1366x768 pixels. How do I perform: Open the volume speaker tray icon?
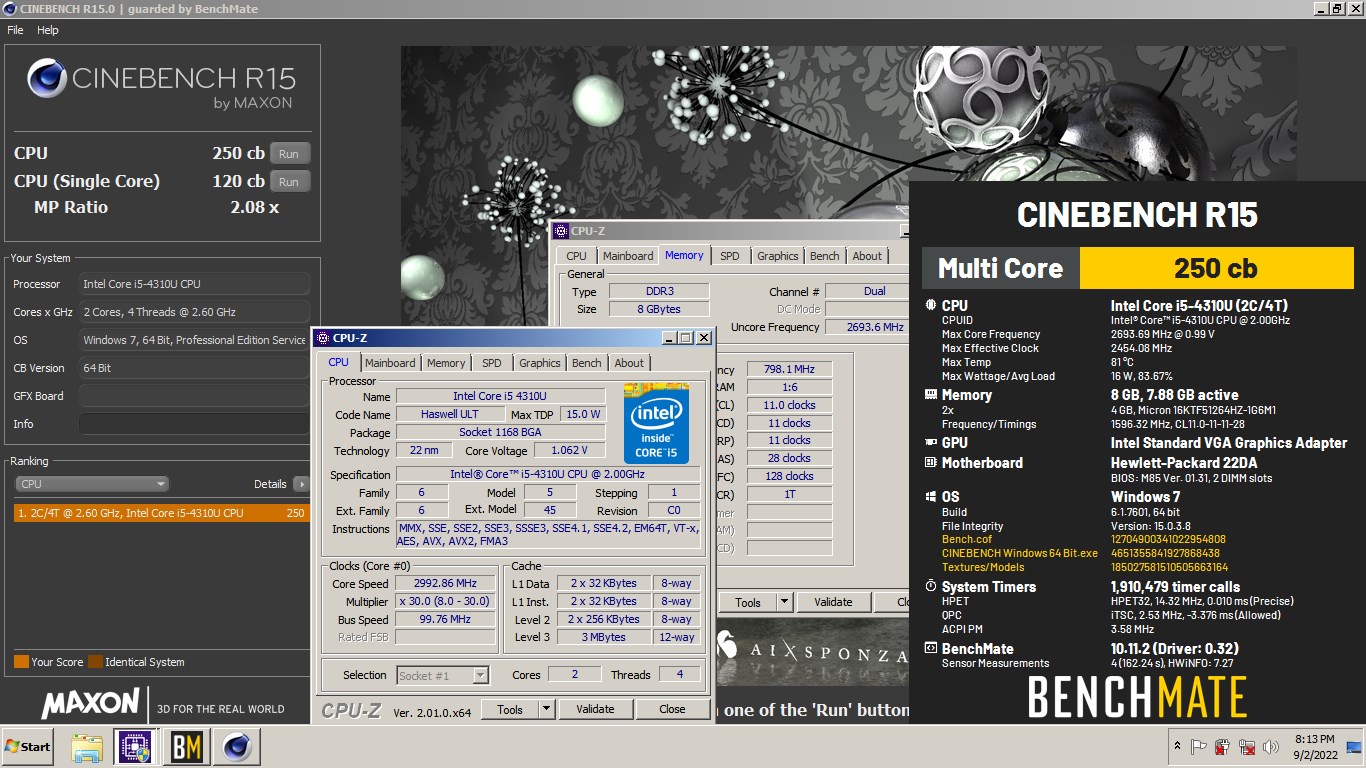tap(1271, 746)
